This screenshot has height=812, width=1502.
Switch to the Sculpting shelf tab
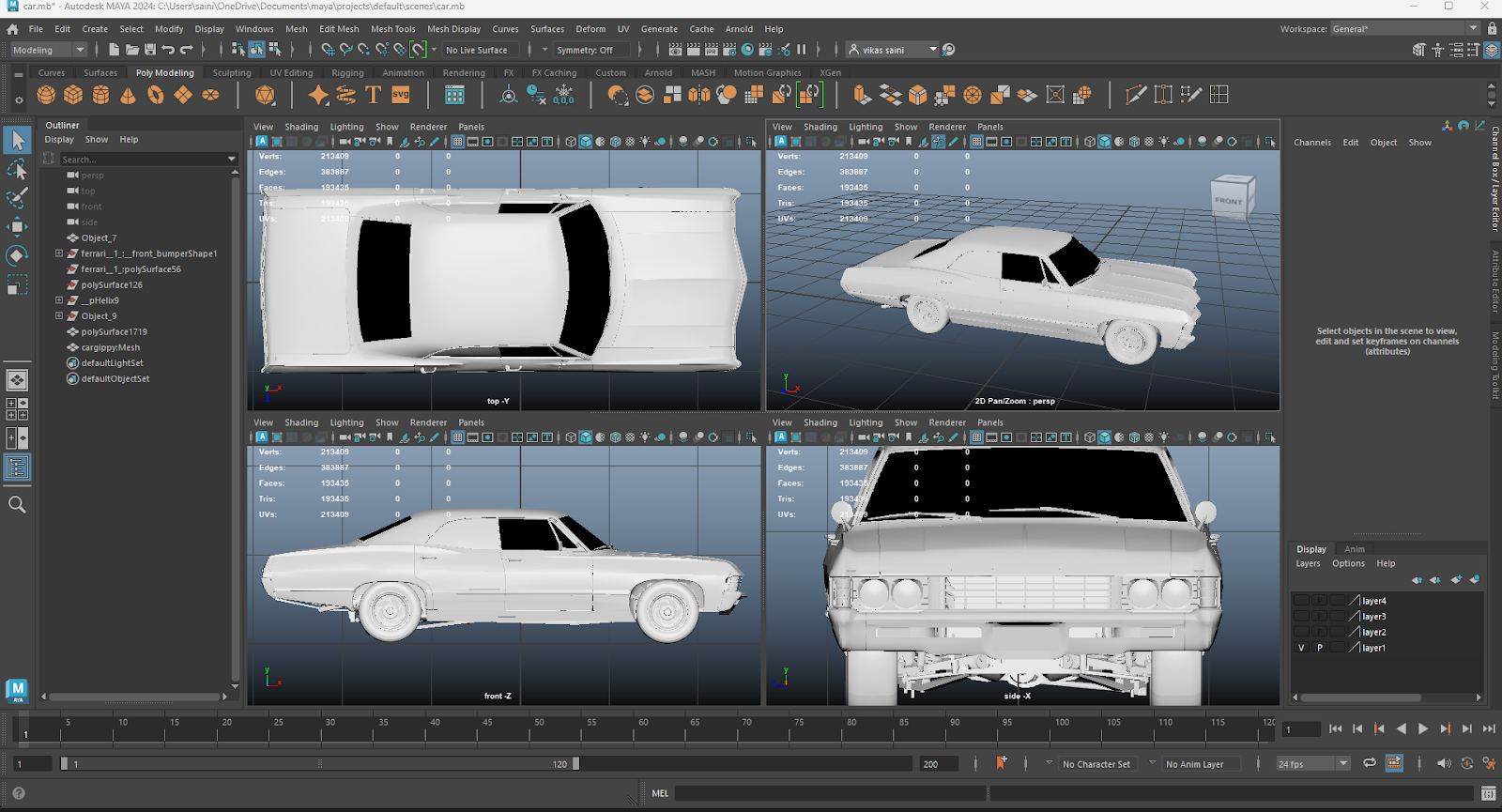click(x=232, y=72)
